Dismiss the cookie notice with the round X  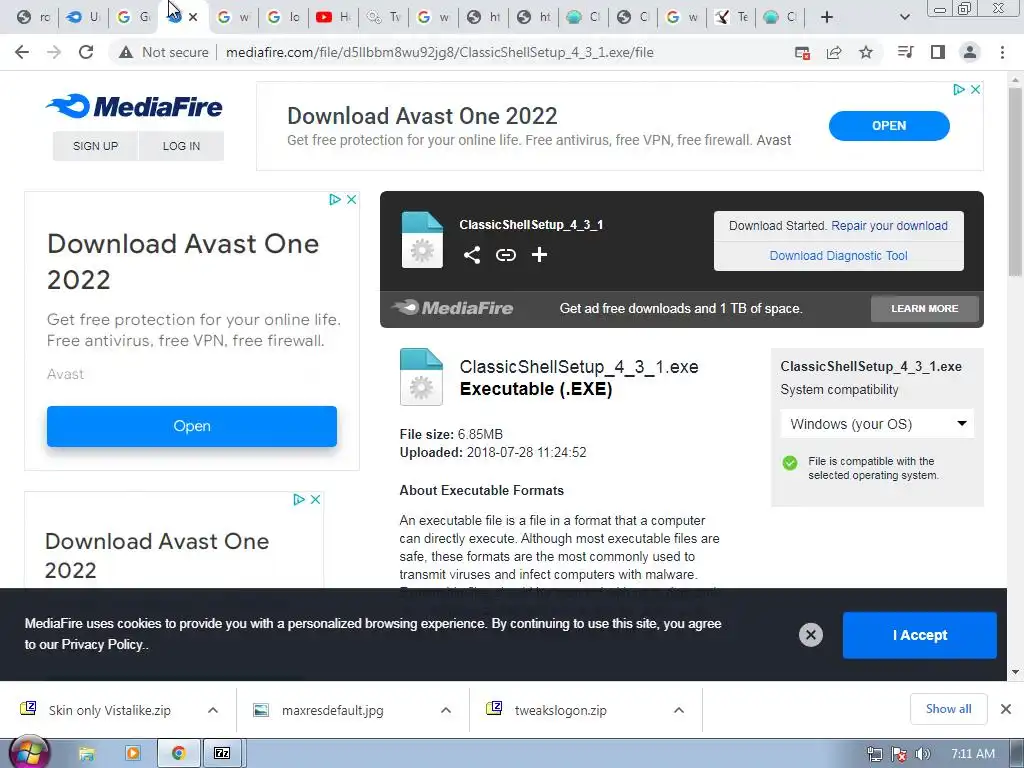[810, 635]
